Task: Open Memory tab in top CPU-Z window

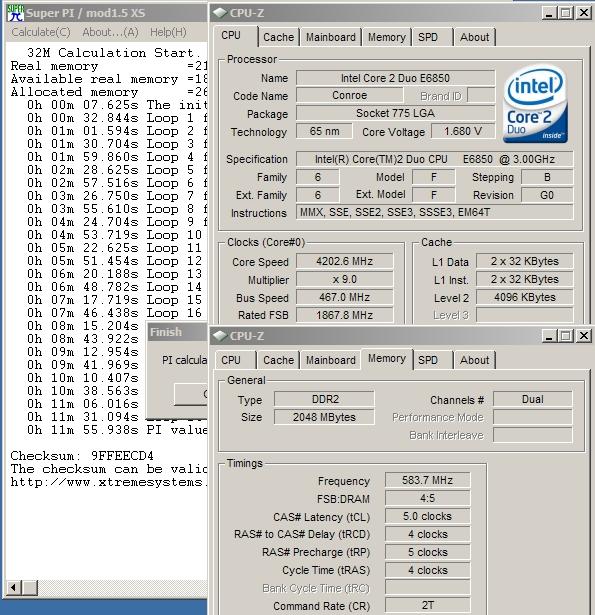Action: pos(387,37)
